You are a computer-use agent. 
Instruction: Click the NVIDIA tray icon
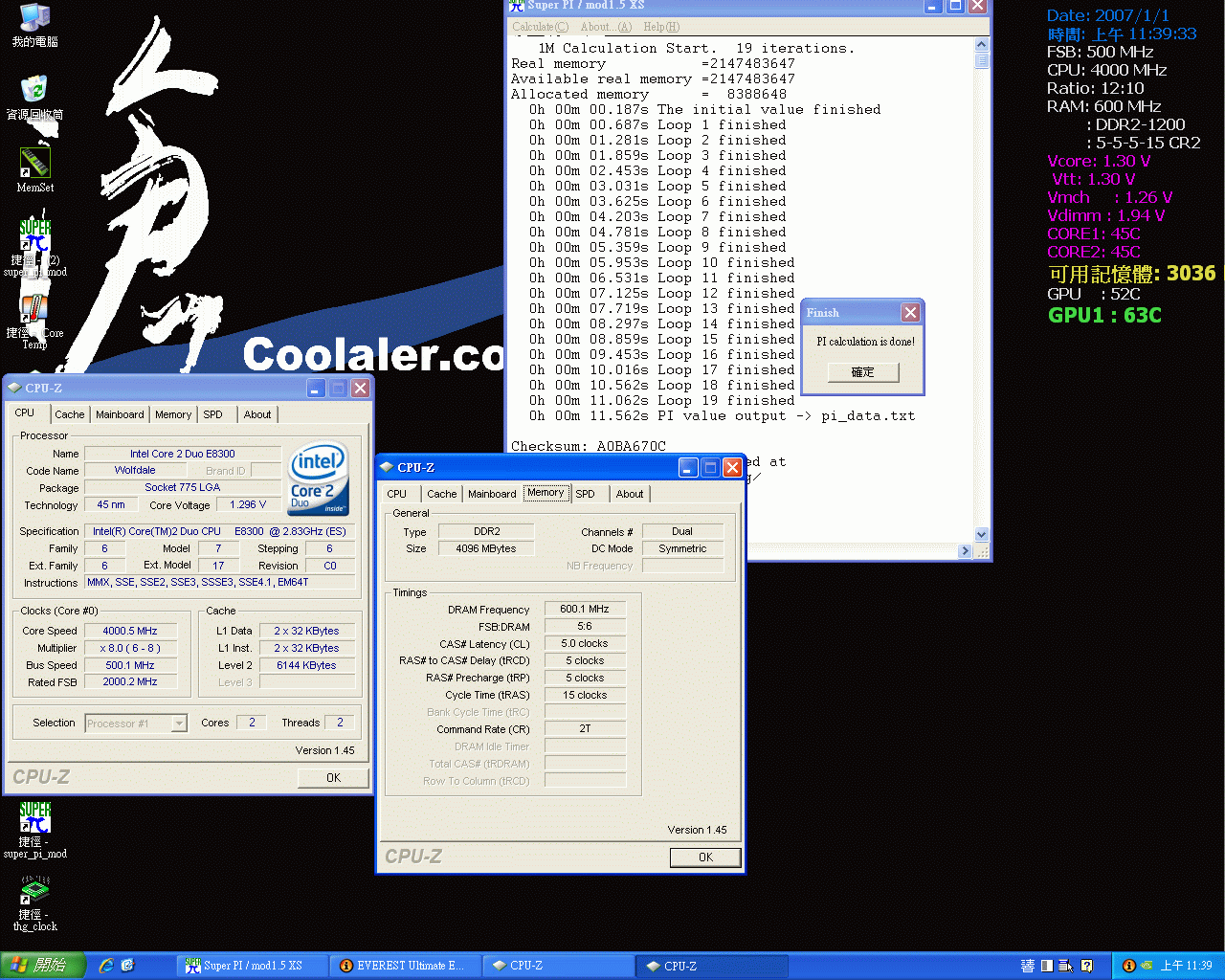(x=1147, y=966)
